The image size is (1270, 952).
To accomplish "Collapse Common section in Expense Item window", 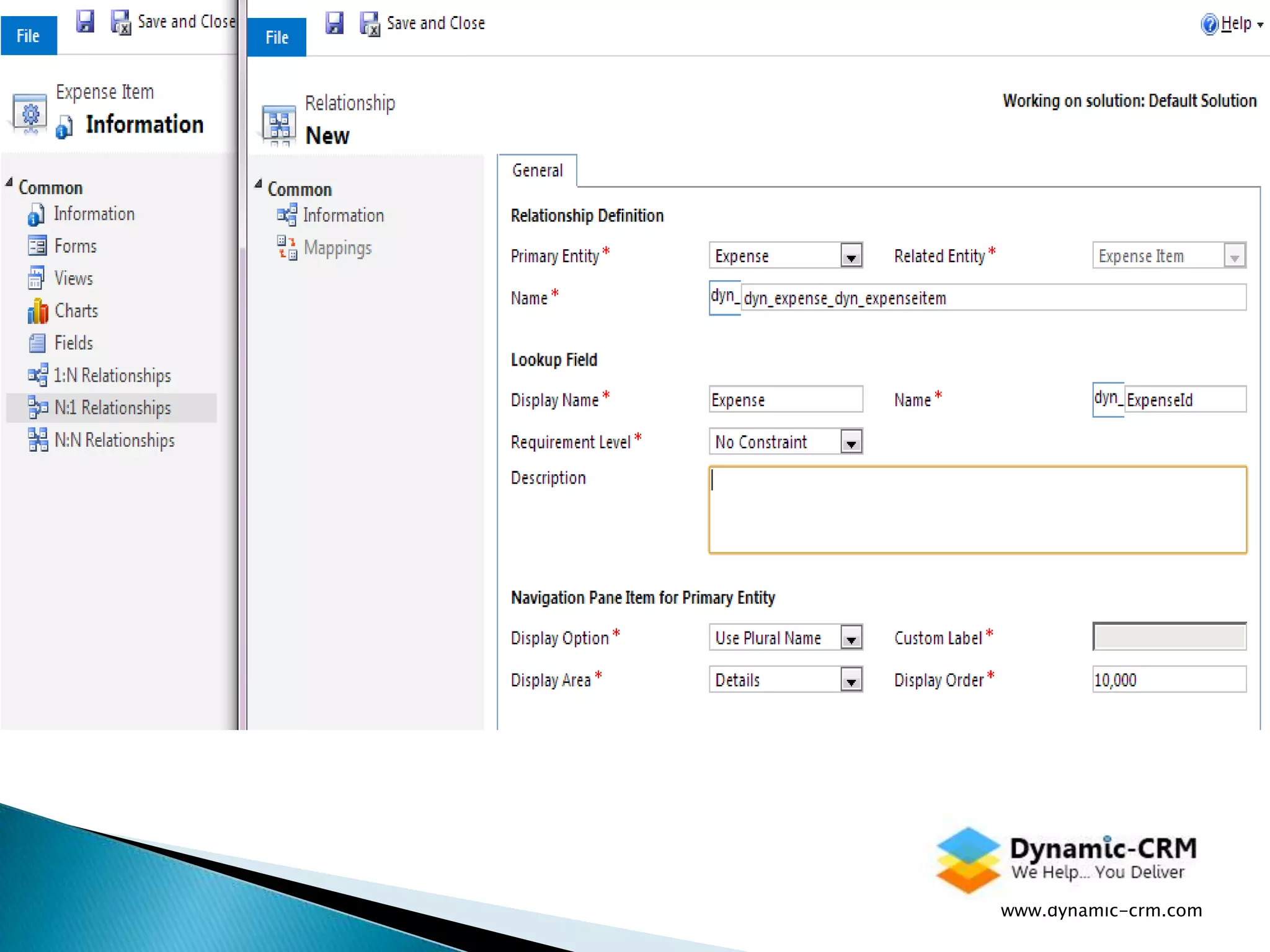I will (9, 182).
